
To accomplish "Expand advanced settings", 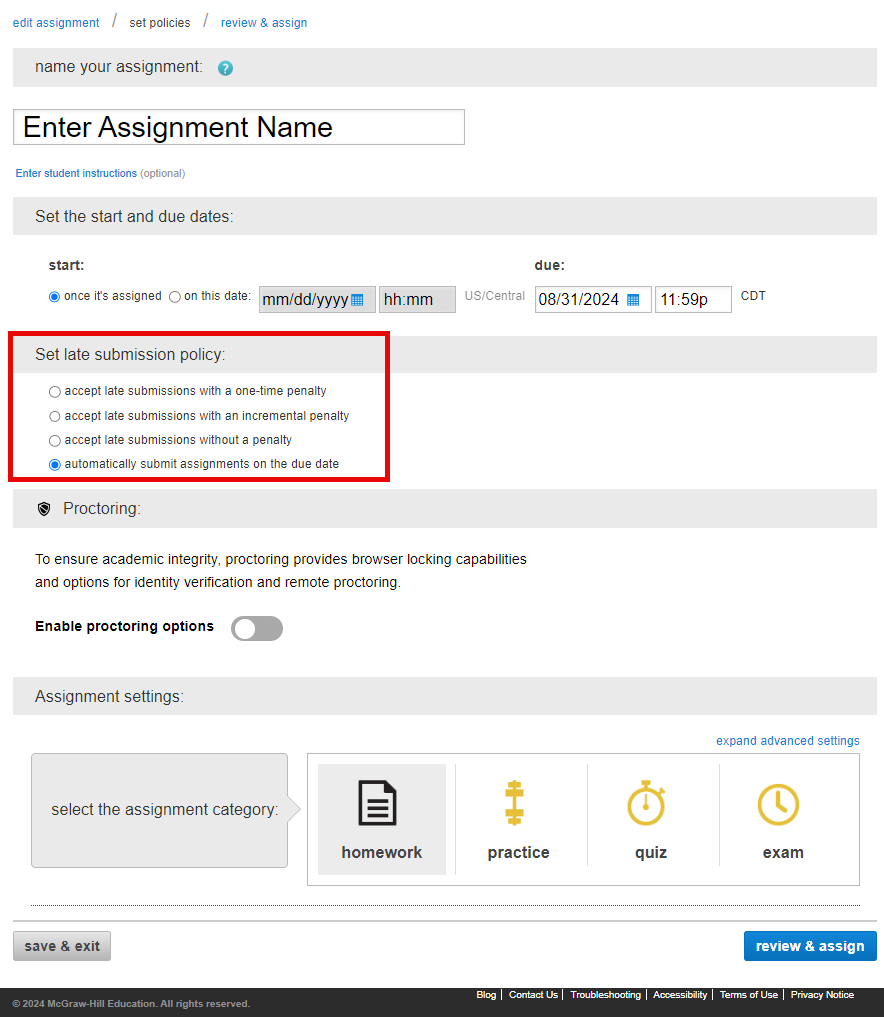I will coord(787,741).
